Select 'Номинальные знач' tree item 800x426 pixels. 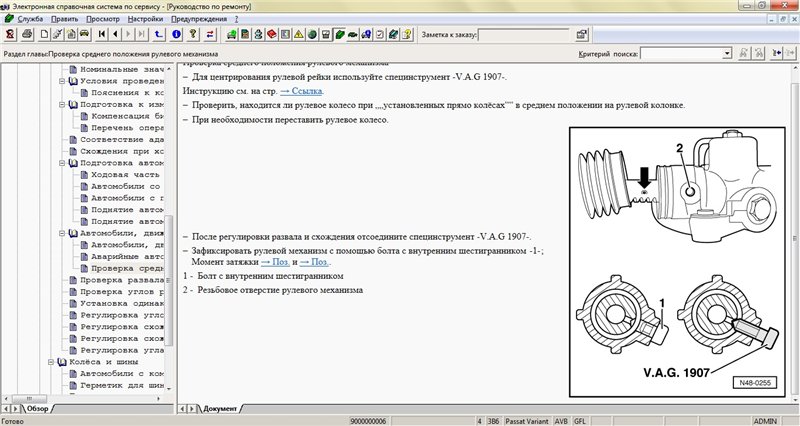pyautogui.click(x=122, y=69)
